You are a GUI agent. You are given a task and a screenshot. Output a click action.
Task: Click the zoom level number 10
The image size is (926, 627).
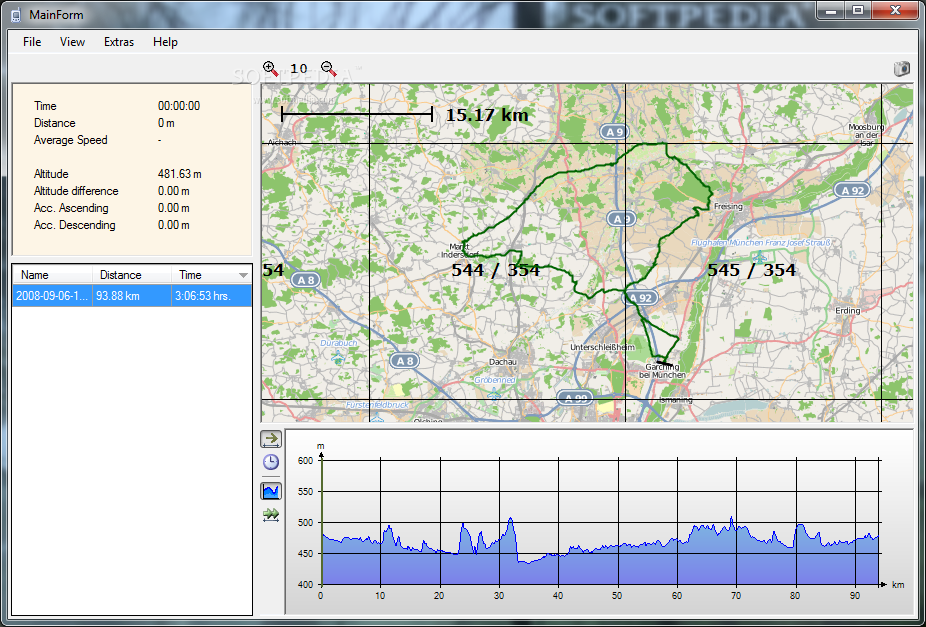pyautogui.click(x=299, y=69)
